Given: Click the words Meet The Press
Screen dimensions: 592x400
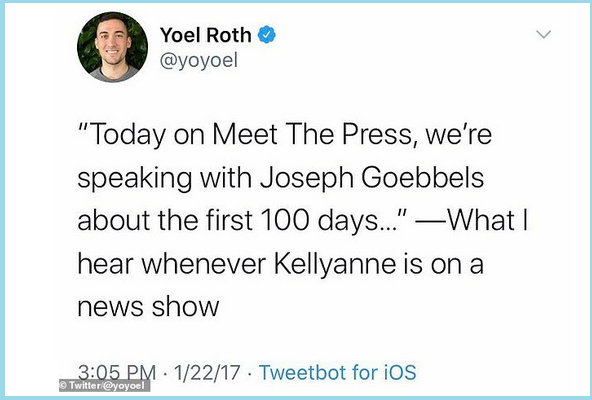Looking at the screenshot, I should tap(312, 134).
